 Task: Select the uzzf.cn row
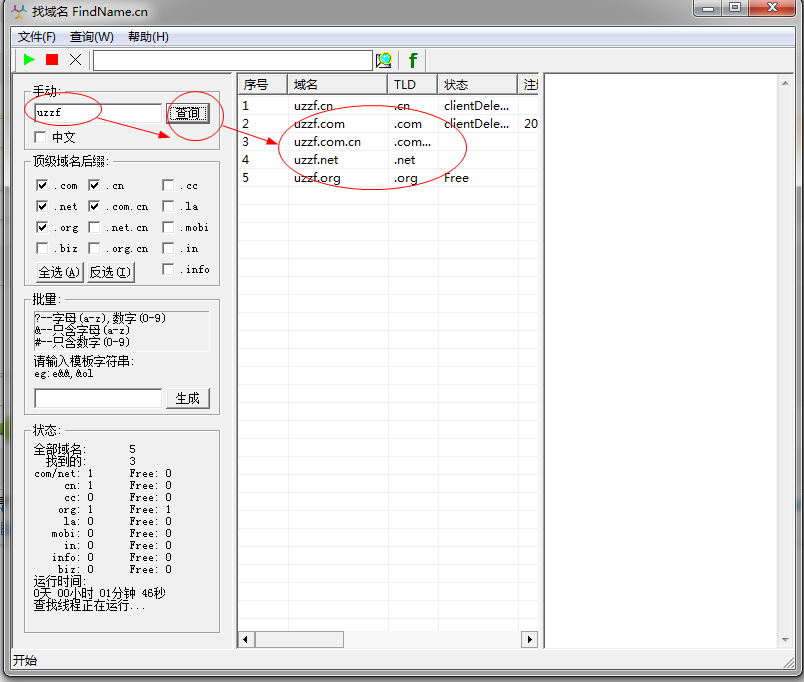point(388,106)
